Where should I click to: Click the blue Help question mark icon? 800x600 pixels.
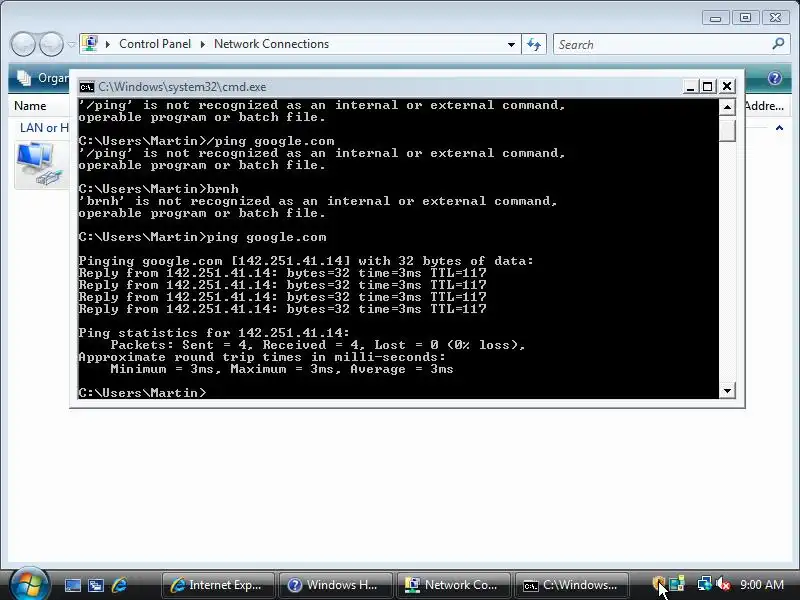click(774, 78)
